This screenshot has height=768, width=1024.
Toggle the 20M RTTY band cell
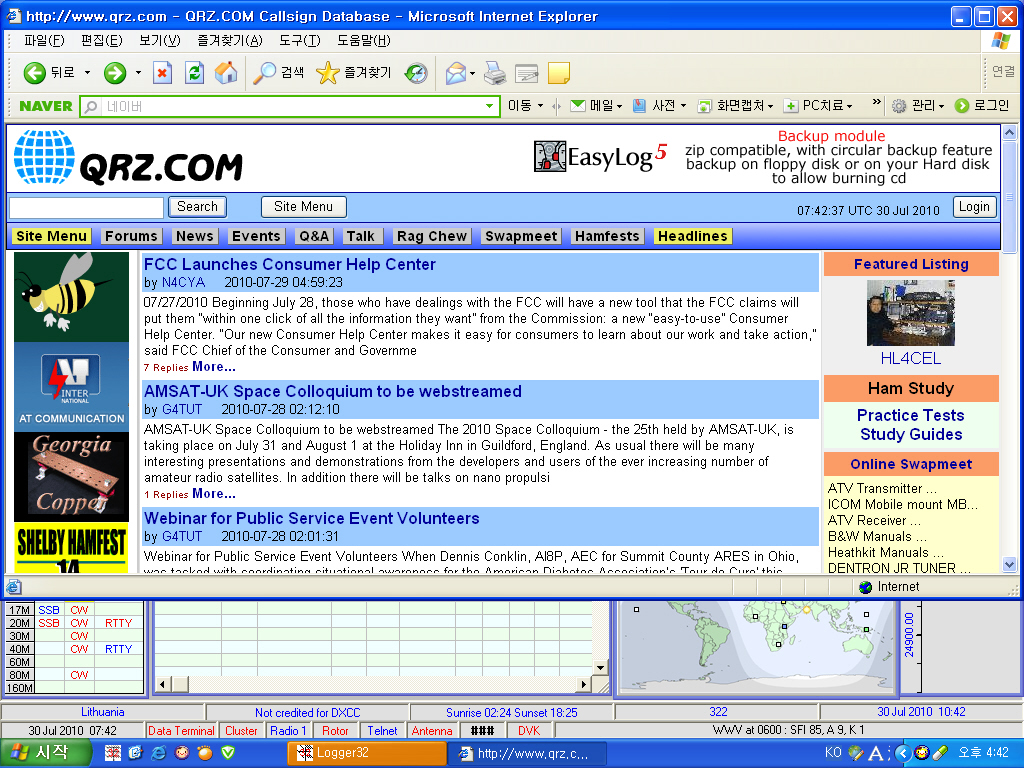coord(118,623)
